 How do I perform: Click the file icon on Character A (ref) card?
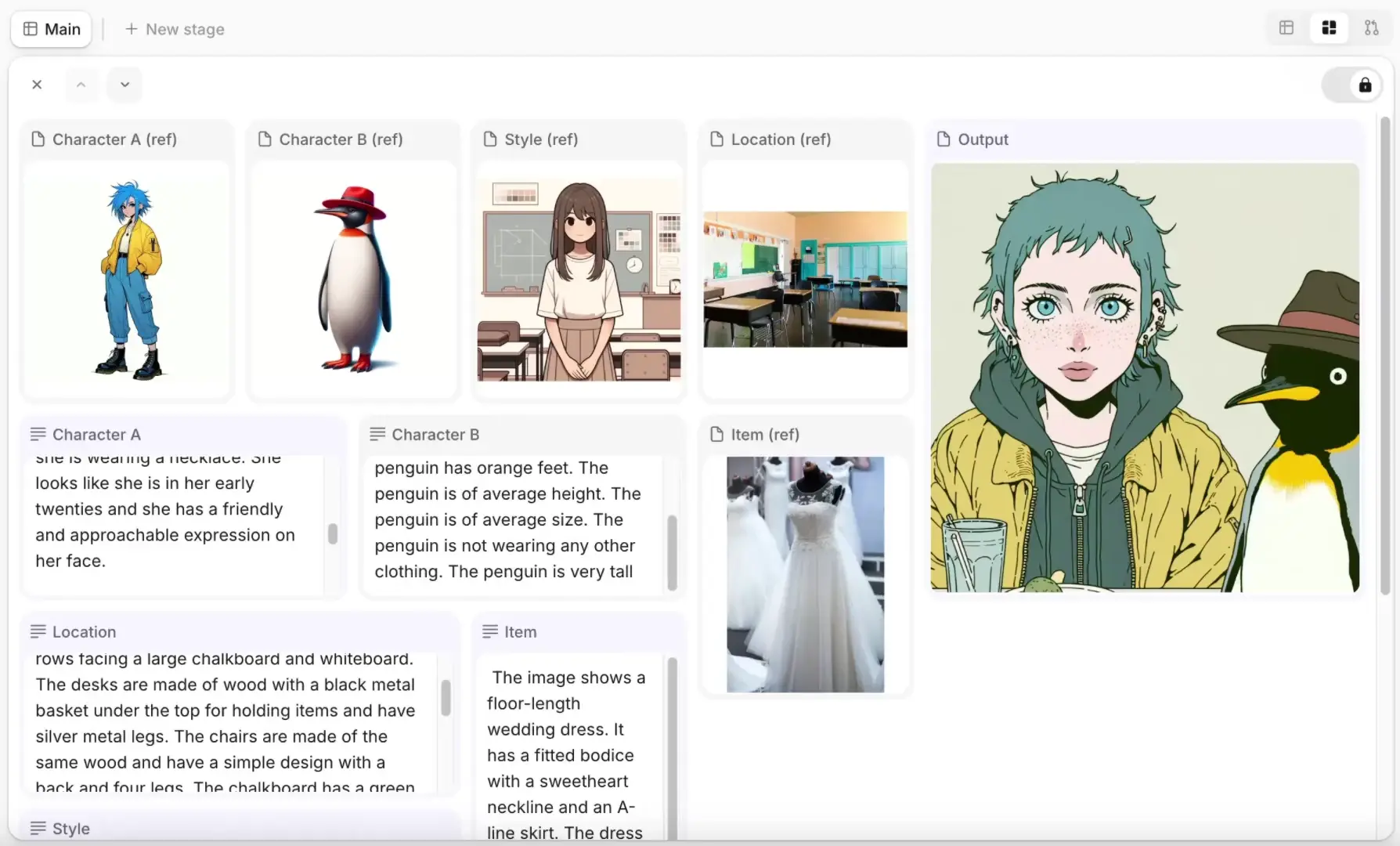[x=38, y=139]
